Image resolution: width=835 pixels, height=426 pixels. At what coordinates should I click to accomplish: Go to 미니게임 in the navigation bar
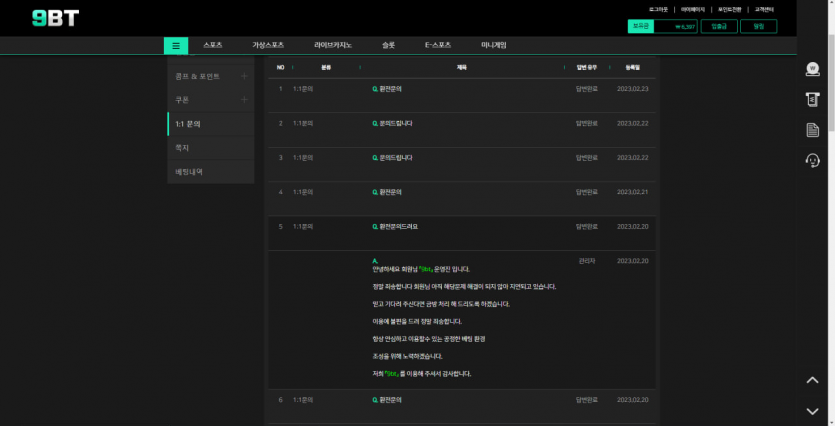point(493,45)
